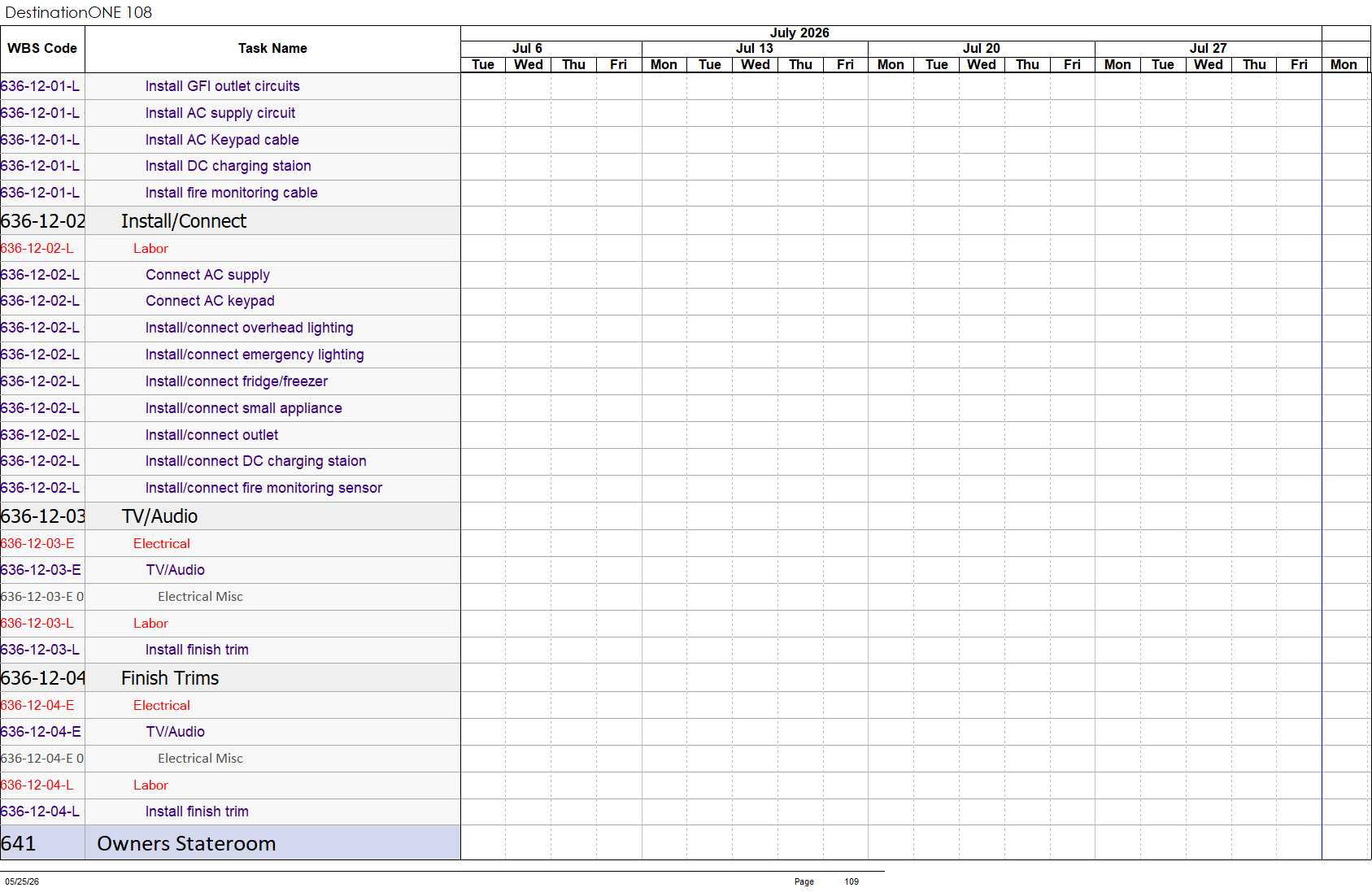Screen dimensions: 1372x892
Task: Click the Thu header under Jul 27
Action: pos(1254,65)
